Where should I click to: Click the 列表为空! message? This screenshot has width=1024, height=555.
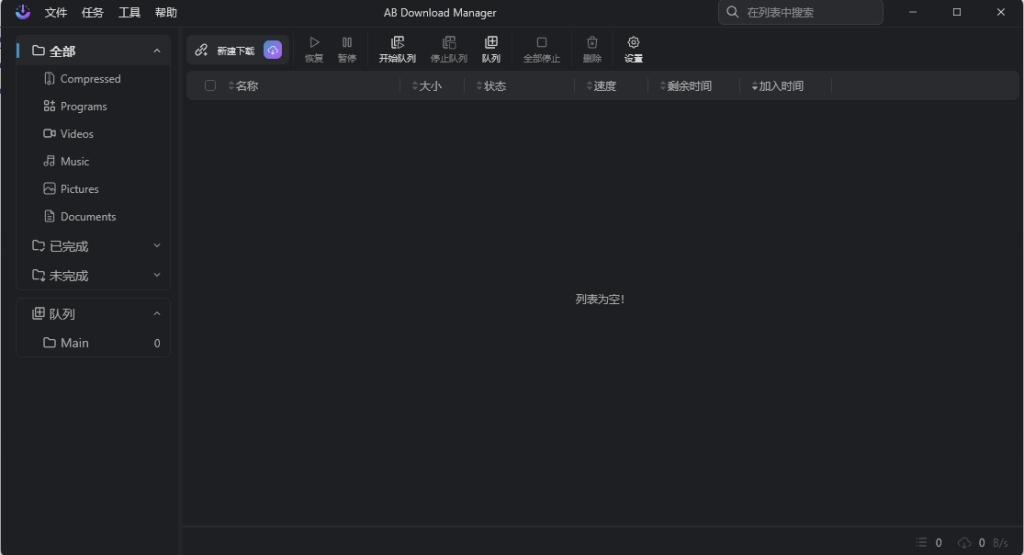pos(600,300)
